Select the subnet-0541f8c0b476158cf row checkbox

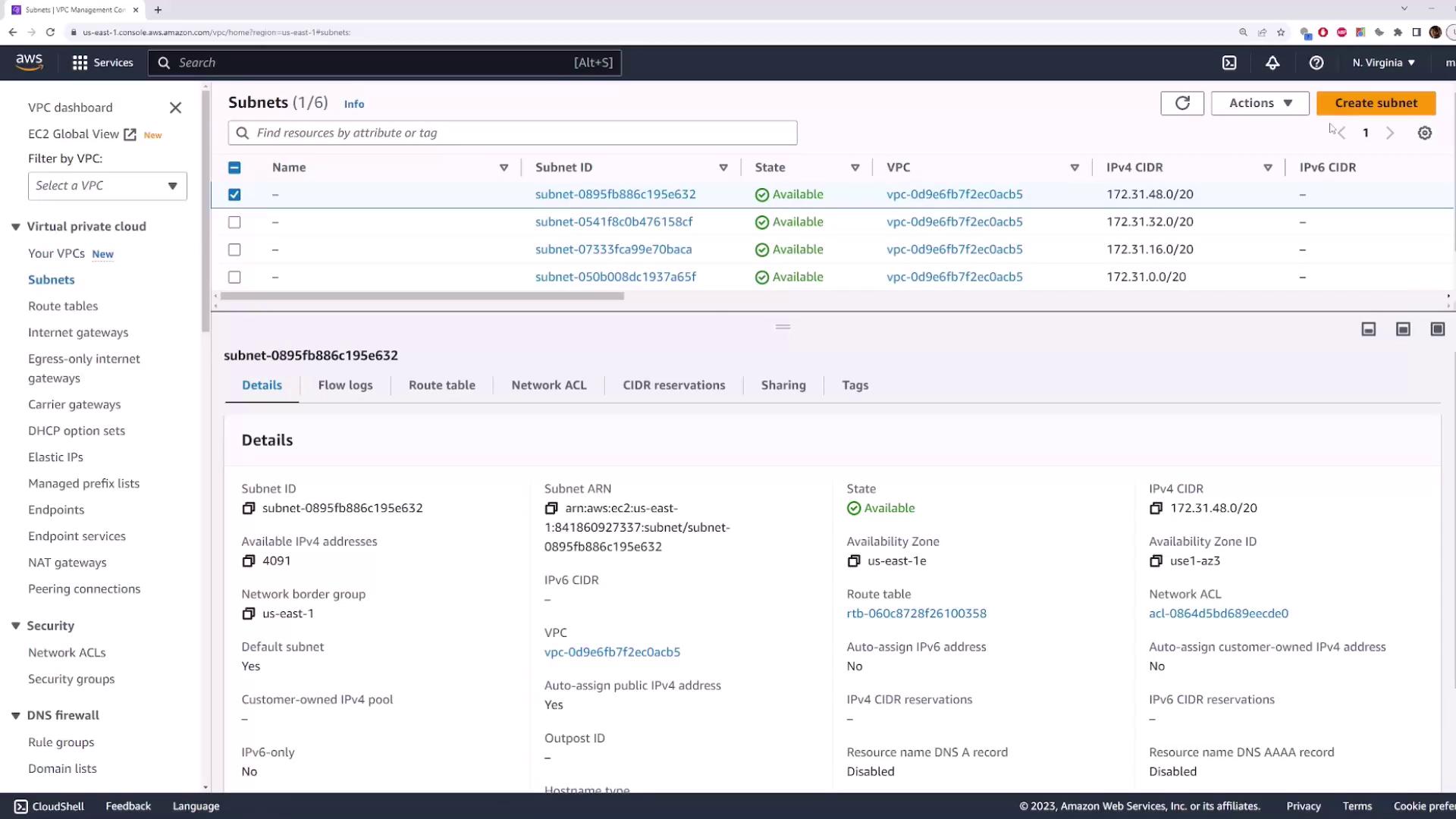click(x=234, y=222)
